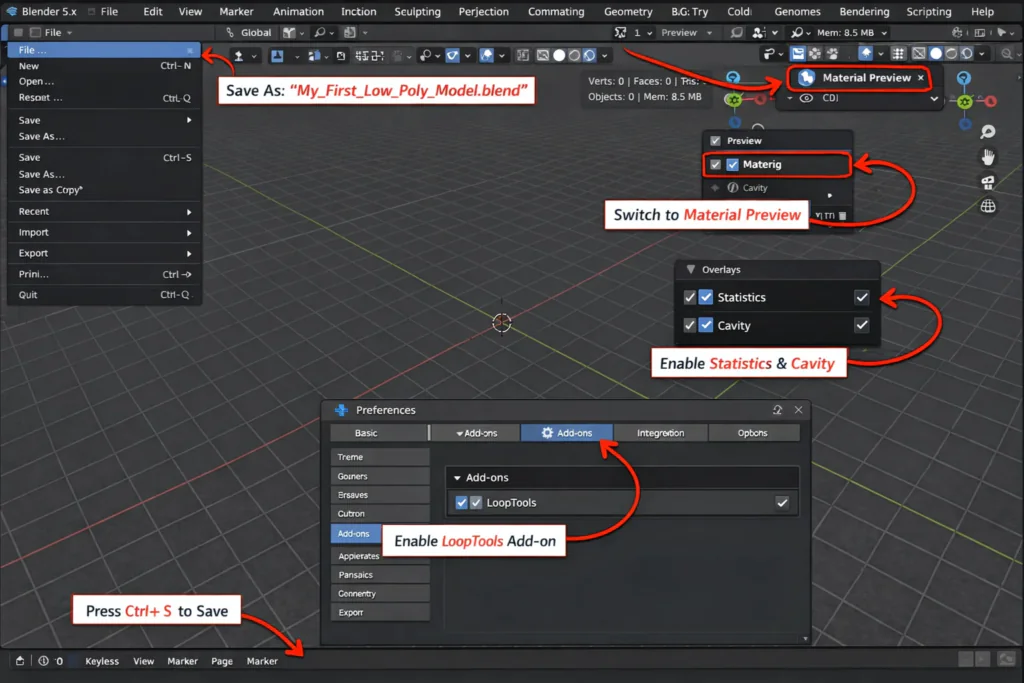
Task: Click the Blender logo in the title bar
Action: 11,11
